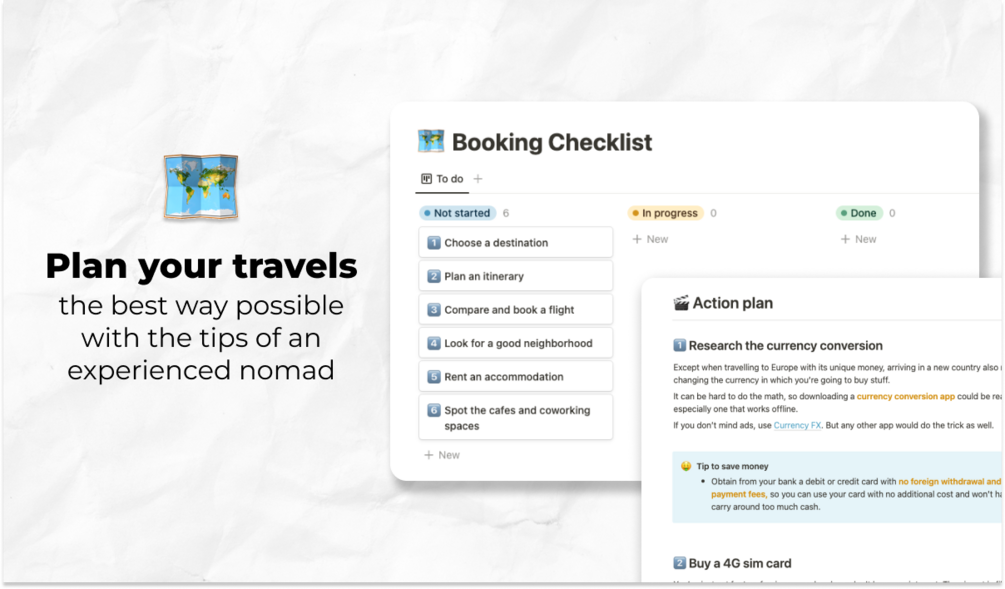Click the world map icon above the headline

point(201,187)
